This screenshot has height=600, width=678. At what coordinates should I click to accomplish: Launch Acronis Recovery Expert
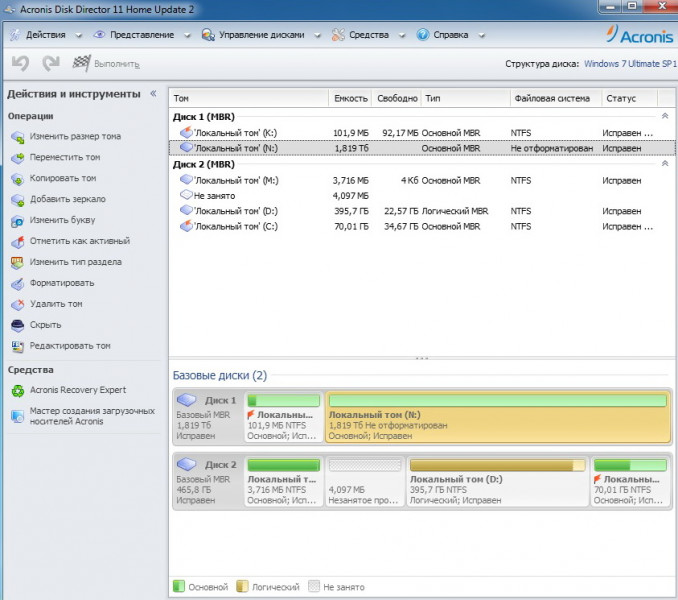click(x=17, y=390)
